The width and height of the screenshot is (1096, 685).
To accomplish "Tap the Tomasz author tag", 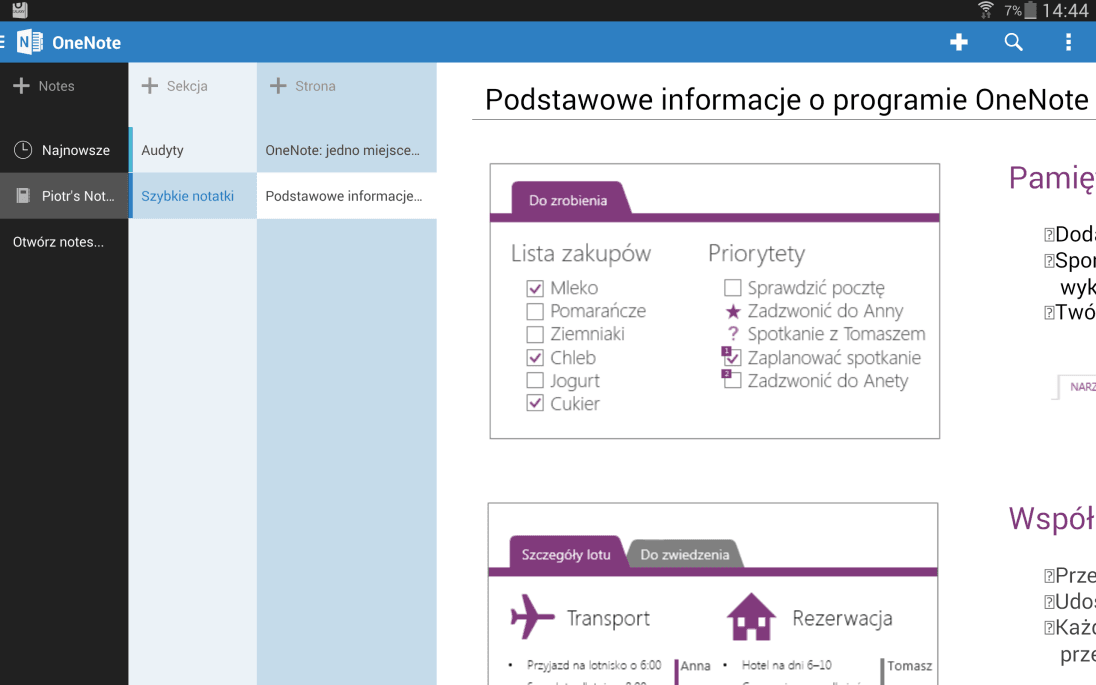I will click(x=909, y=666).
